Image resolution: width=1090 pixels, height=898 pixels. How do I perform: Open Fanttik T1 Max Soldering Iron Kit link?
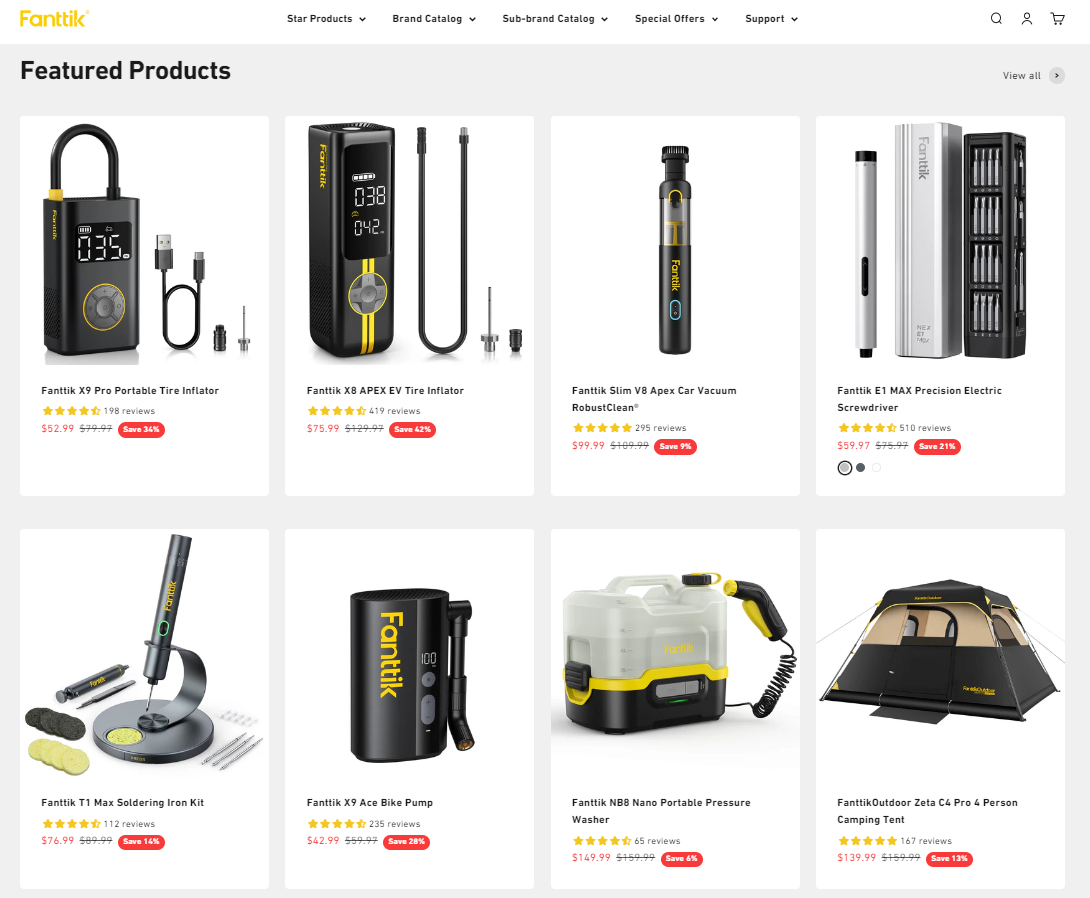pyautogui.click(x=122, y=802)
